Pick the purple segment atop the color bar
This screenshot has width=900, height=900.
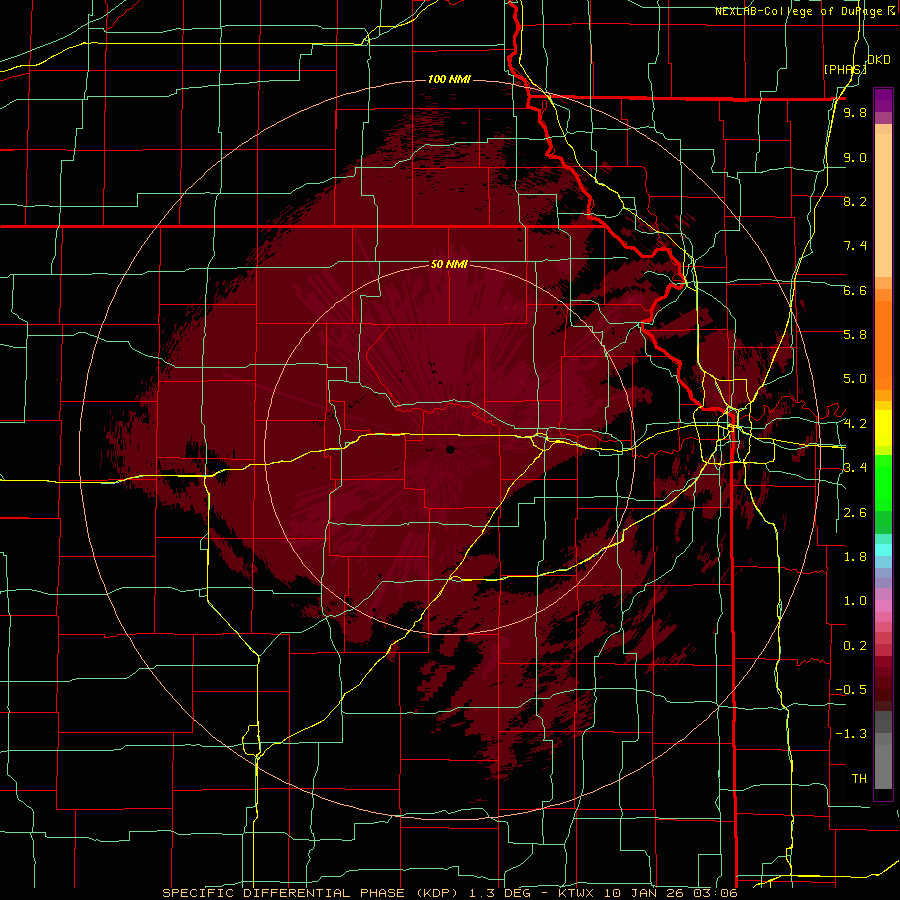click(x=883, y=100)
